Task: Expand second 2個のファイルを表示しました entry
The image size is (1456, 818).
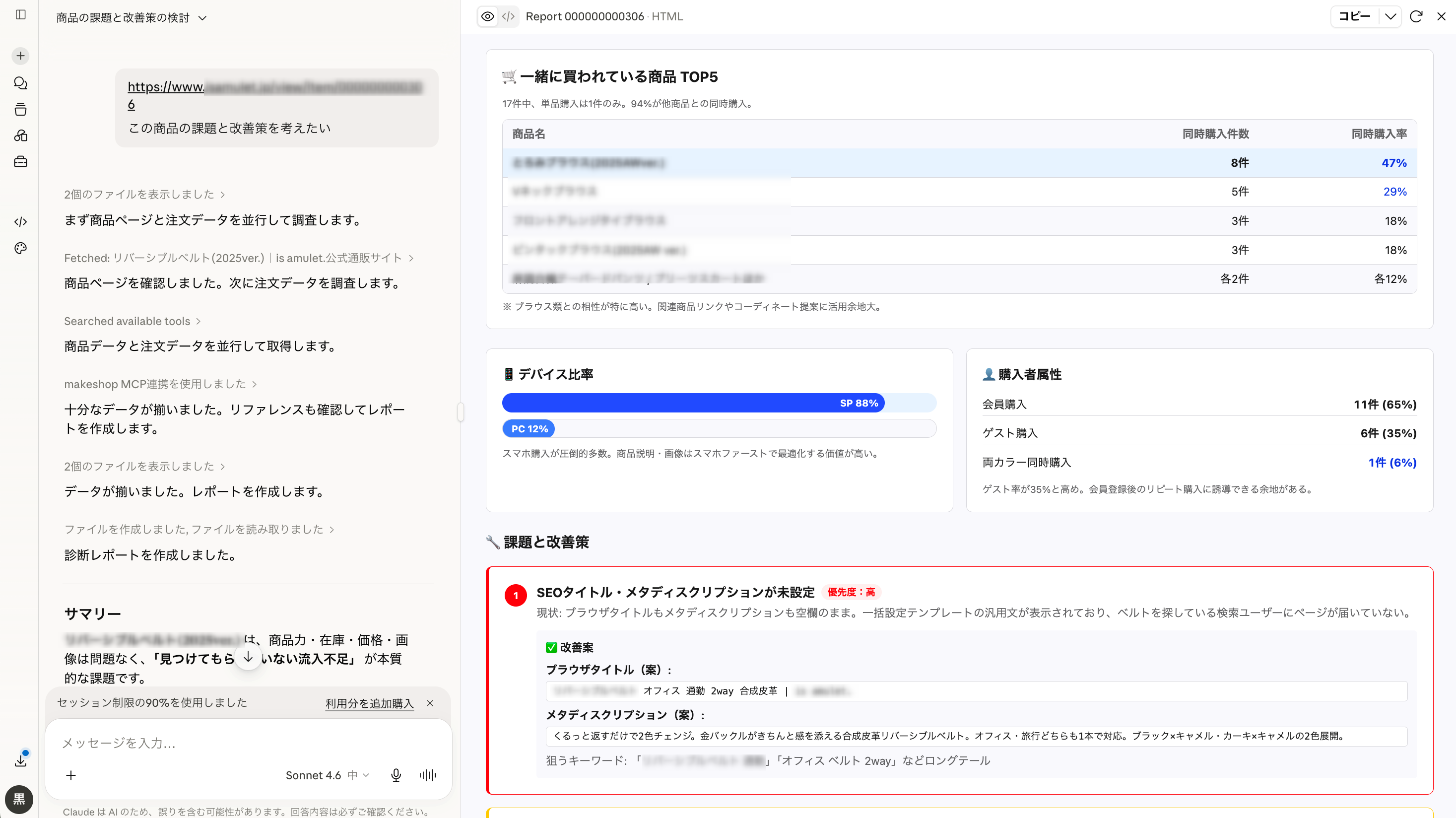Action: click(x=145, y=466)
